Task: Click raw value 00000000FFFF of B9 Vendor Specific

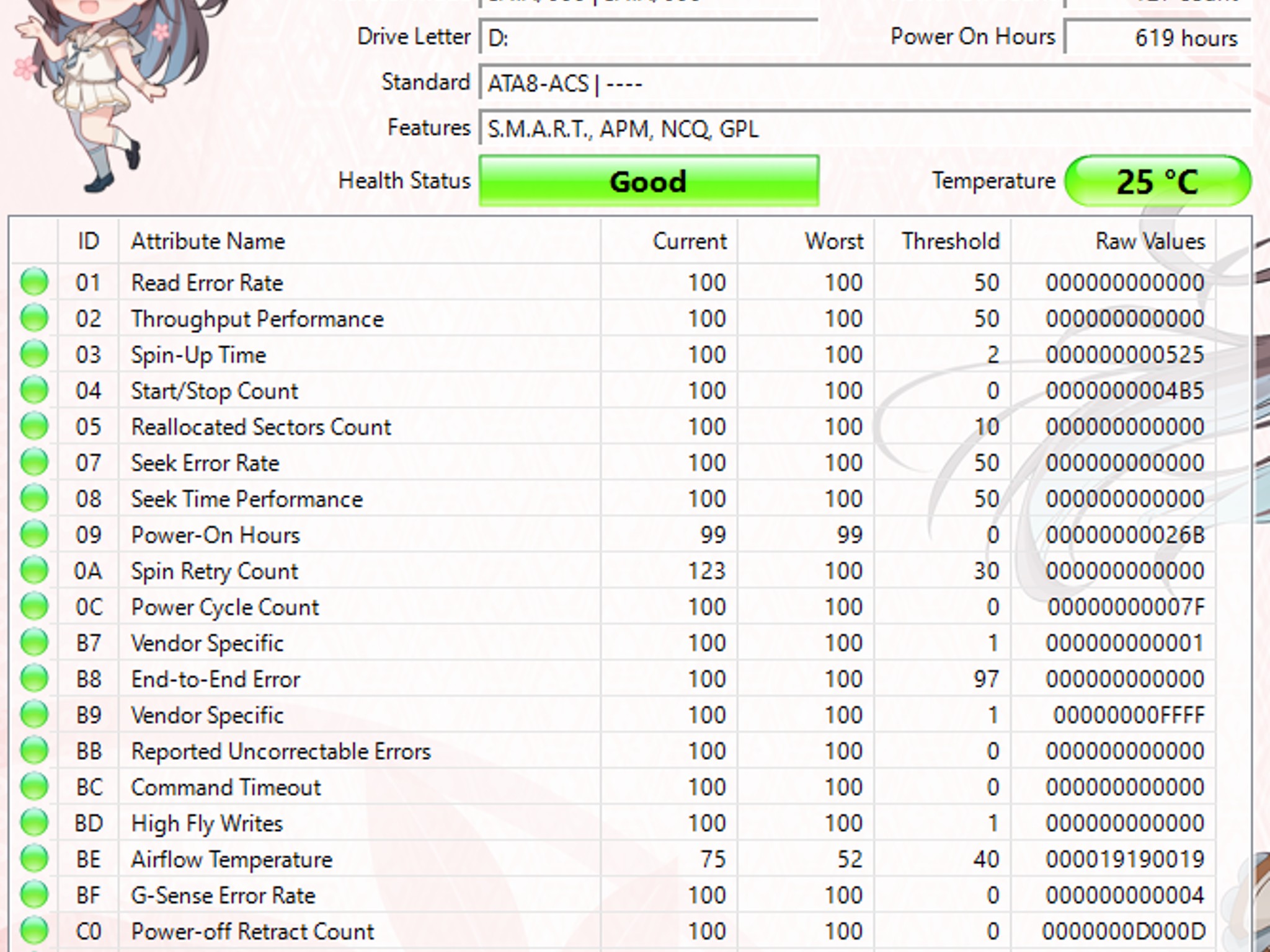Action: 1129,715
